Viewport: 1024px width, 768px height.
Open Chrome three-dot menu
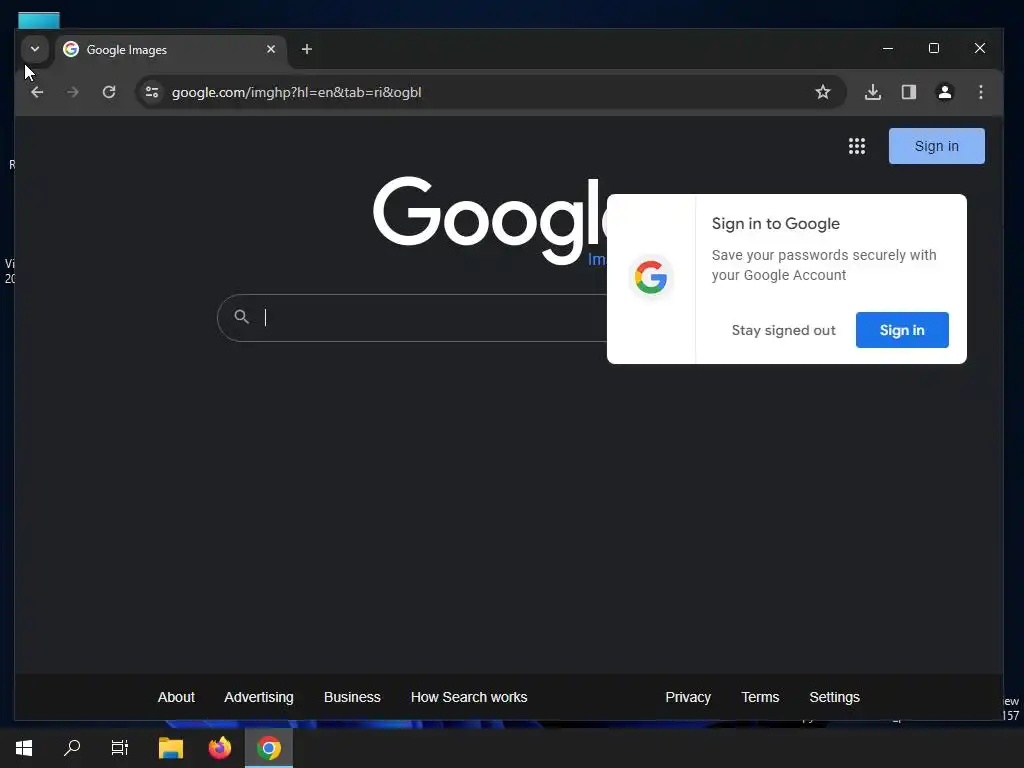coord(980,92)
